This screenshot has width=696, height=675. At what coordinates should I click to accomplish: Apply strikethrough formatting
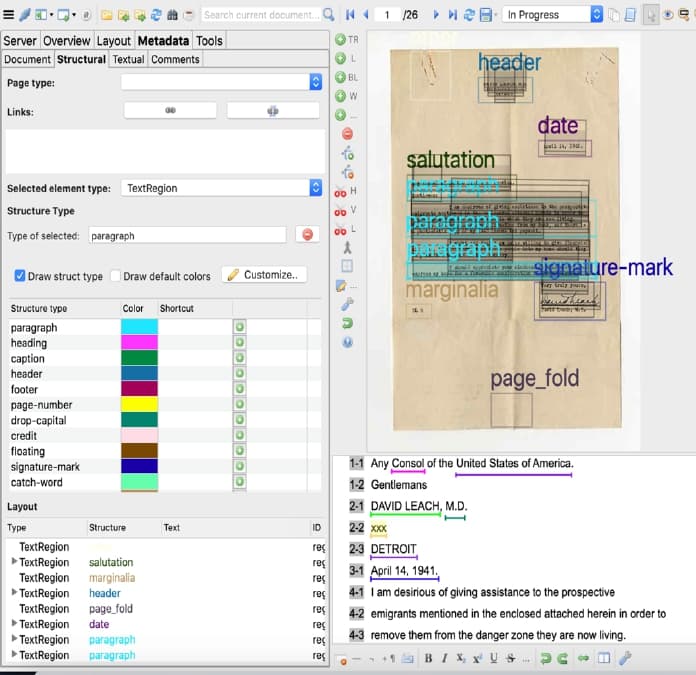(510, 658)
